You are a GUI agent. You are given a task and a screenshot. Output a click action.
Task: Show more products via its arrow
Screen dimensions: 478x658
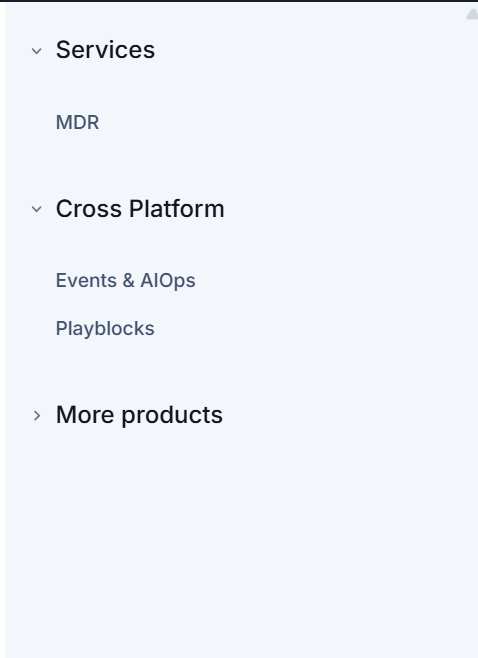[37, 415]
